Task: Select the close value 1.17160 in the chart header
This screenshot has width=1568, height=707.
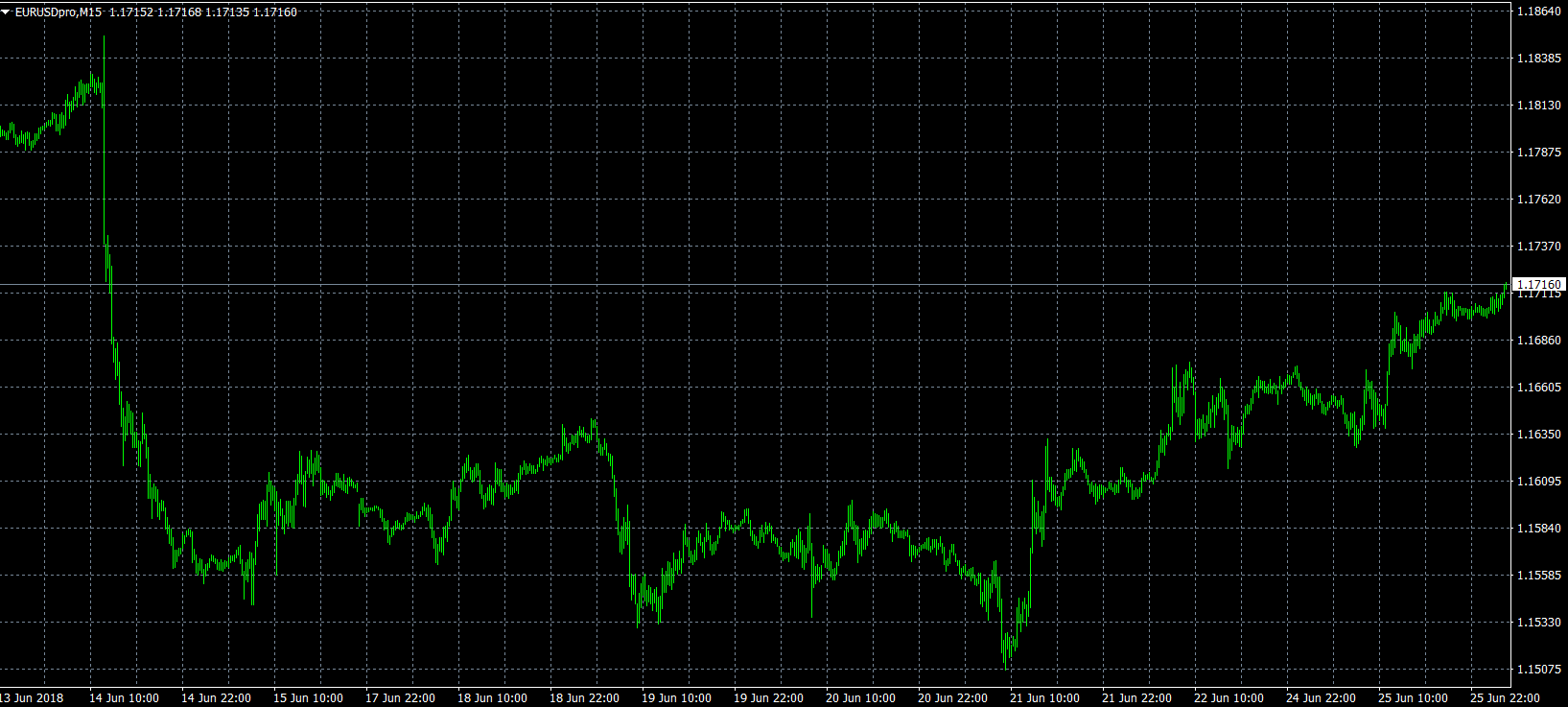Action: tap(275, 12)
